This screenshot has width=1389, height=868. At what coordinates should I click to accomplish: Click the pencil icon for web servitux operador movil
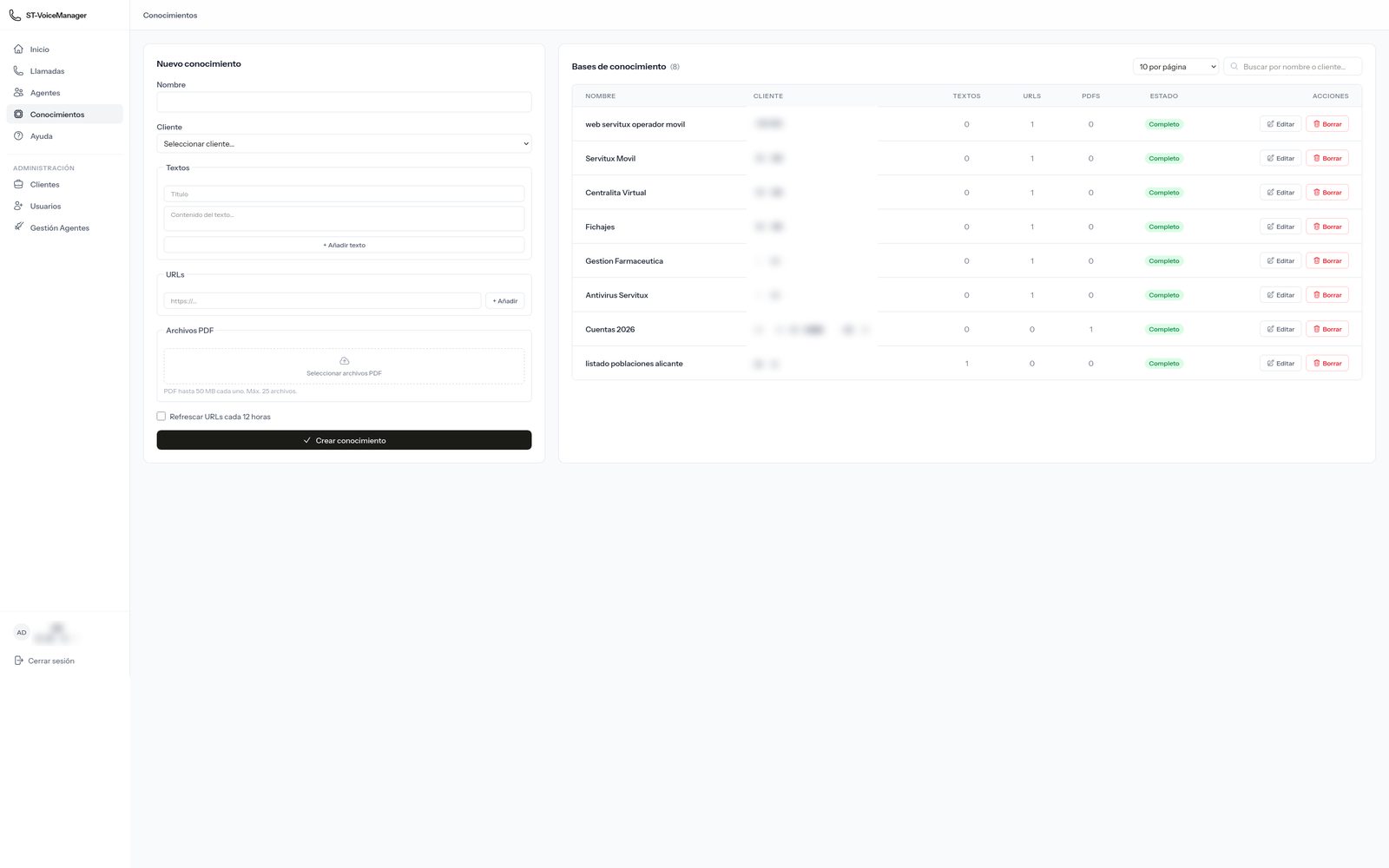pyautogui.click(x=1270, y=124)
